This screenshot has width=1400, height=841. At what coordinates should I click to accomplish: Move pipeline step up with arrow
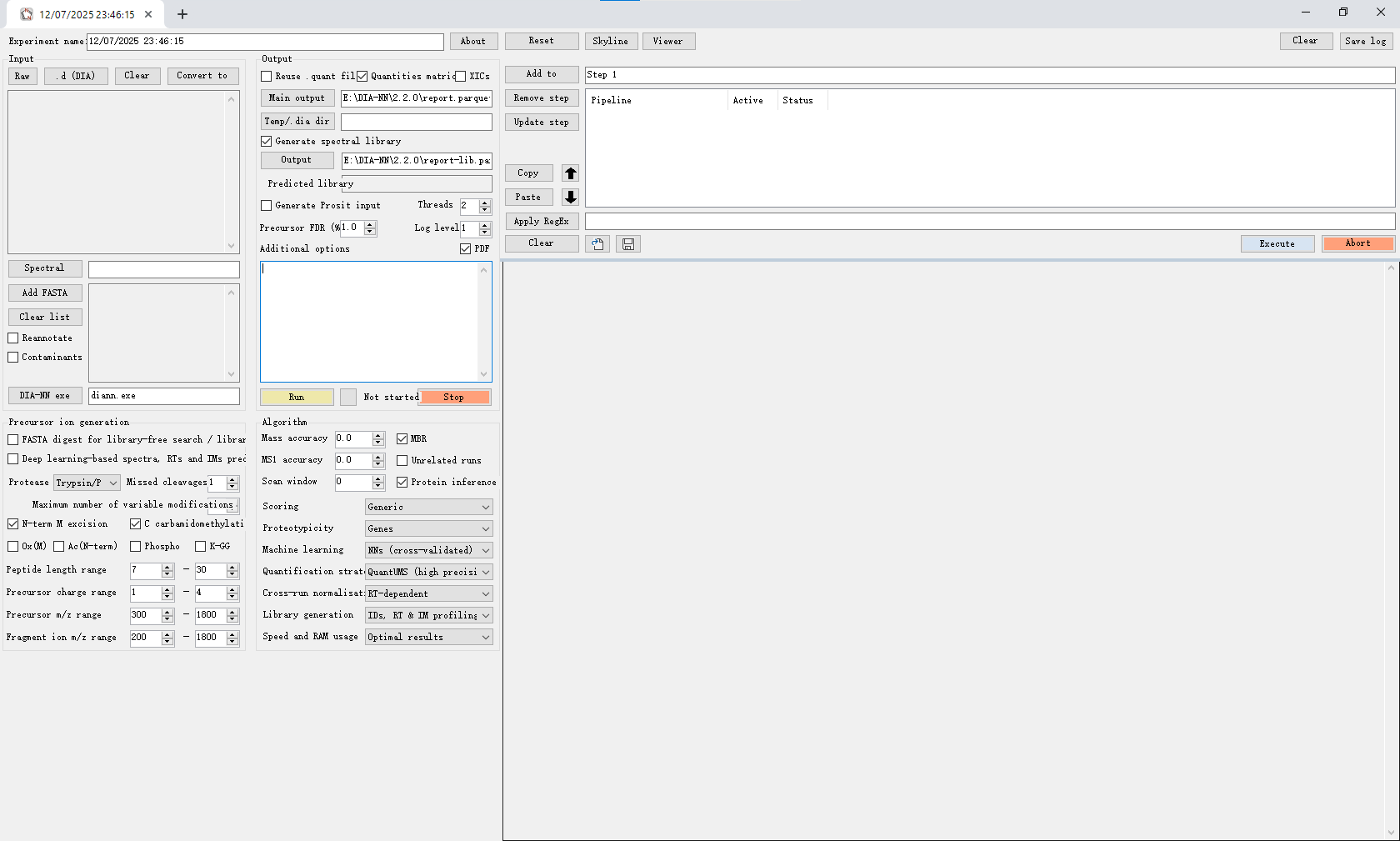pos(570,173)
